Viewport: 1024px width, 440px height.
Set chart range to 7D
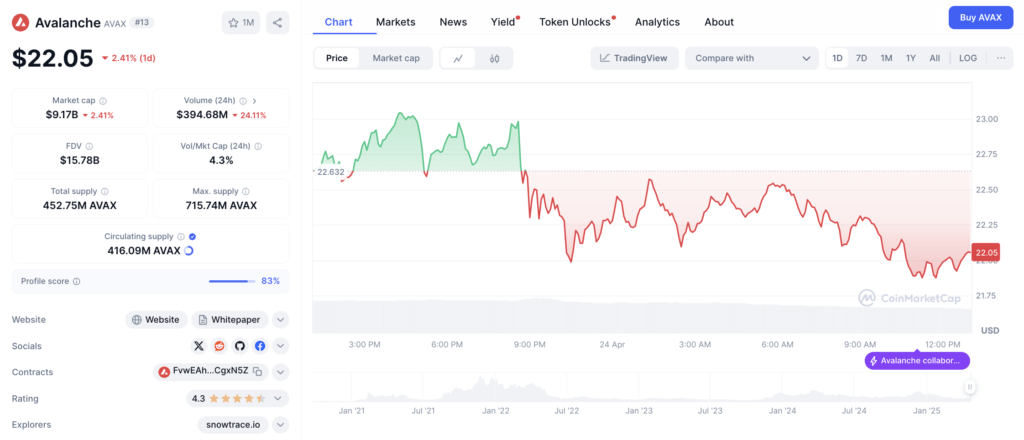click(x=861, y=58)
